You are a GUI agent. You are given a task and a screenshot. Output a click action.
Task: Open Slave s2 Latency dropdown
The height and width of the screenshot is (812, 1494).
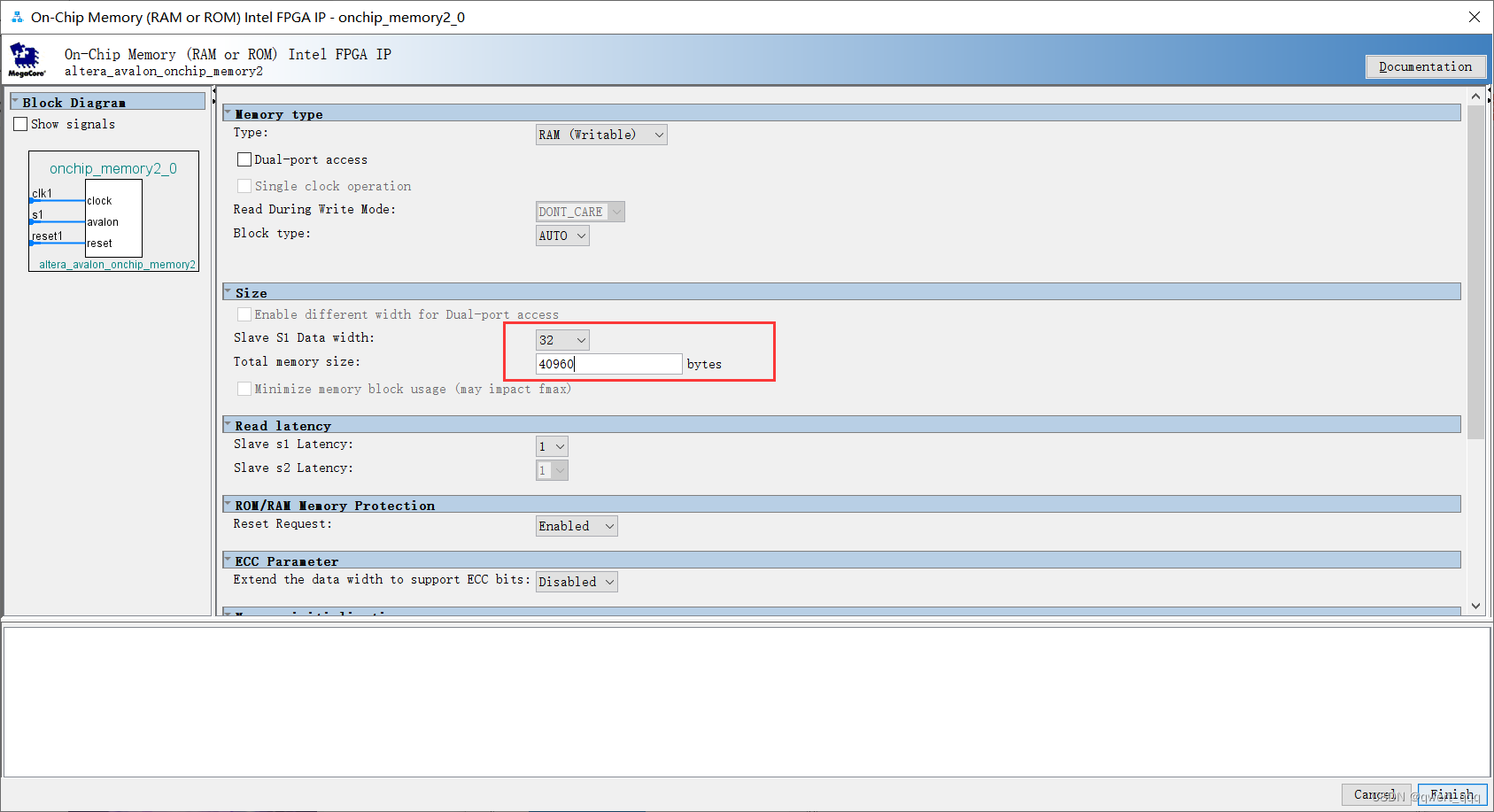(x=552, y=470)
